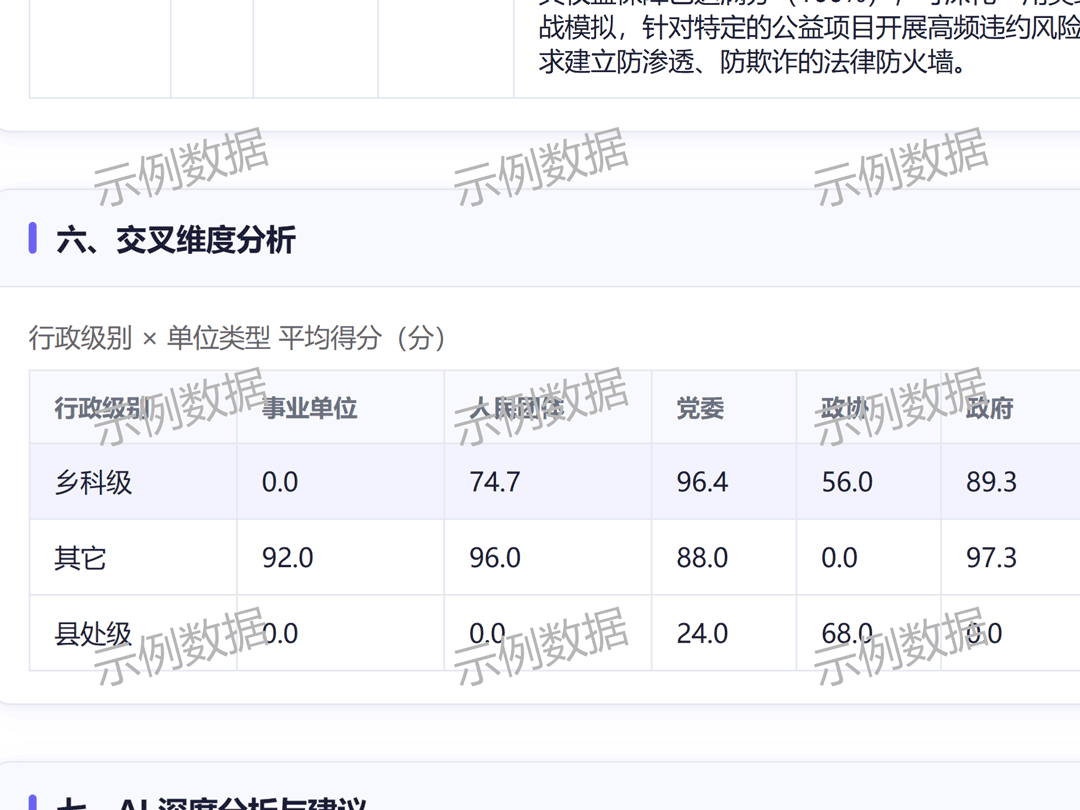The image size is (1080, 810).
Task: Click the 政府 column header
Action: click(990, 408)
